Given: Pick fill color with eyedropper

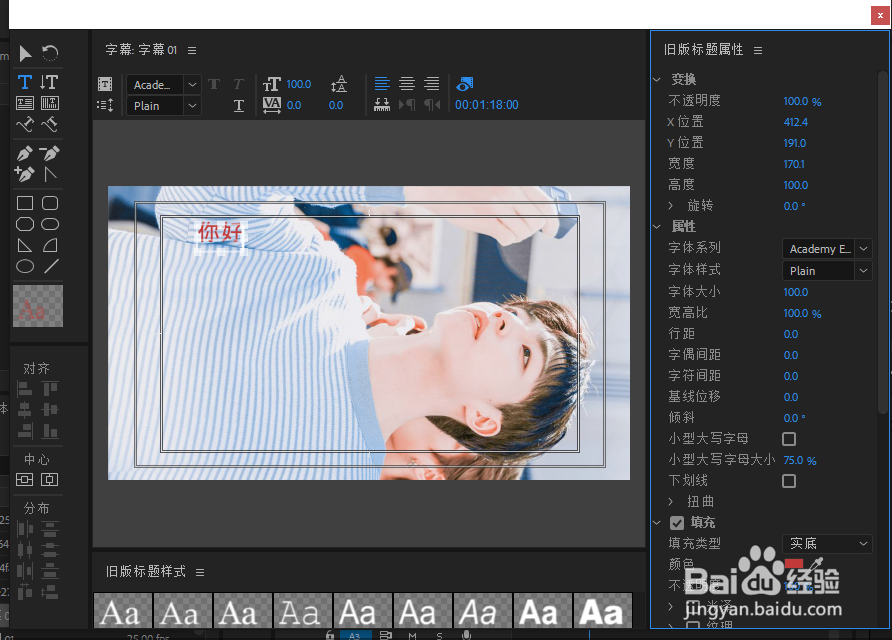Looking at the screenshot, I should [816, 564].
